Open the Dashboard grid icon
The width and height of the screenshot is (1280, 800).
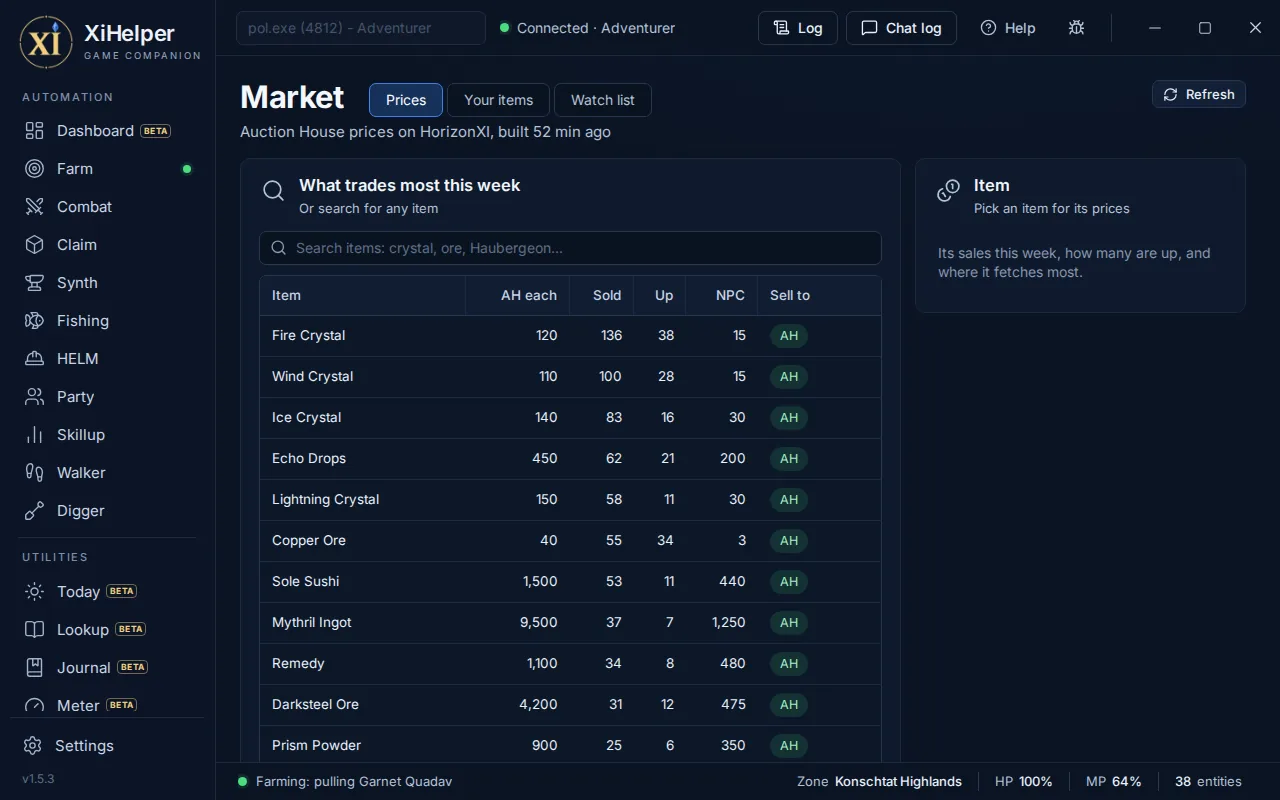pyautogui.click(x=35, y=131)
